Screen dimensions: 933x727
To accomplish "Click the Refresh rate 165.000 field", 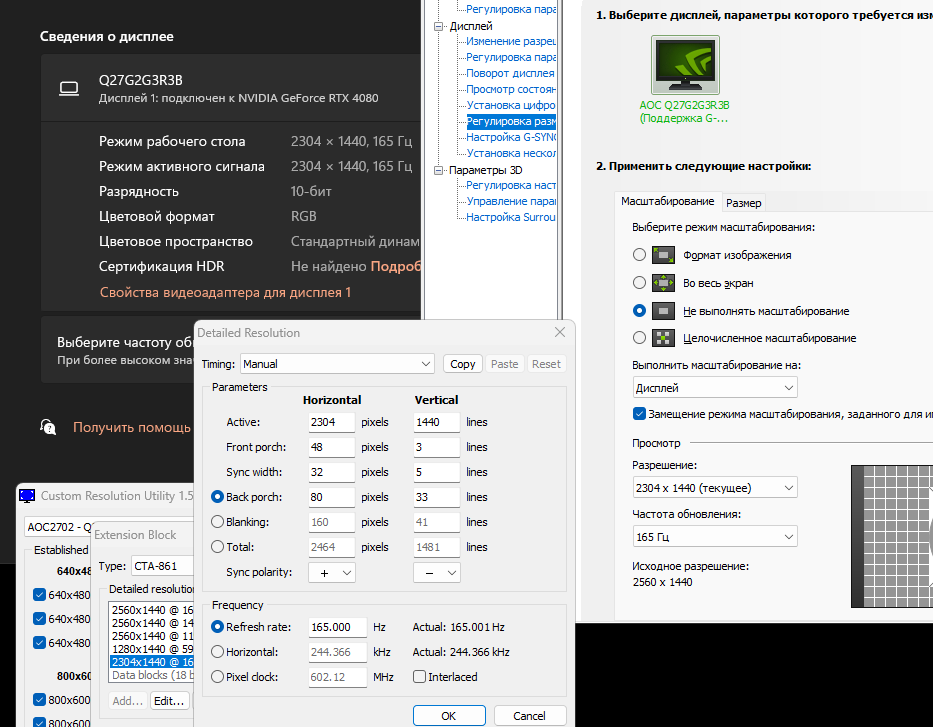I will pyautogui.click(x=337, y=627).
